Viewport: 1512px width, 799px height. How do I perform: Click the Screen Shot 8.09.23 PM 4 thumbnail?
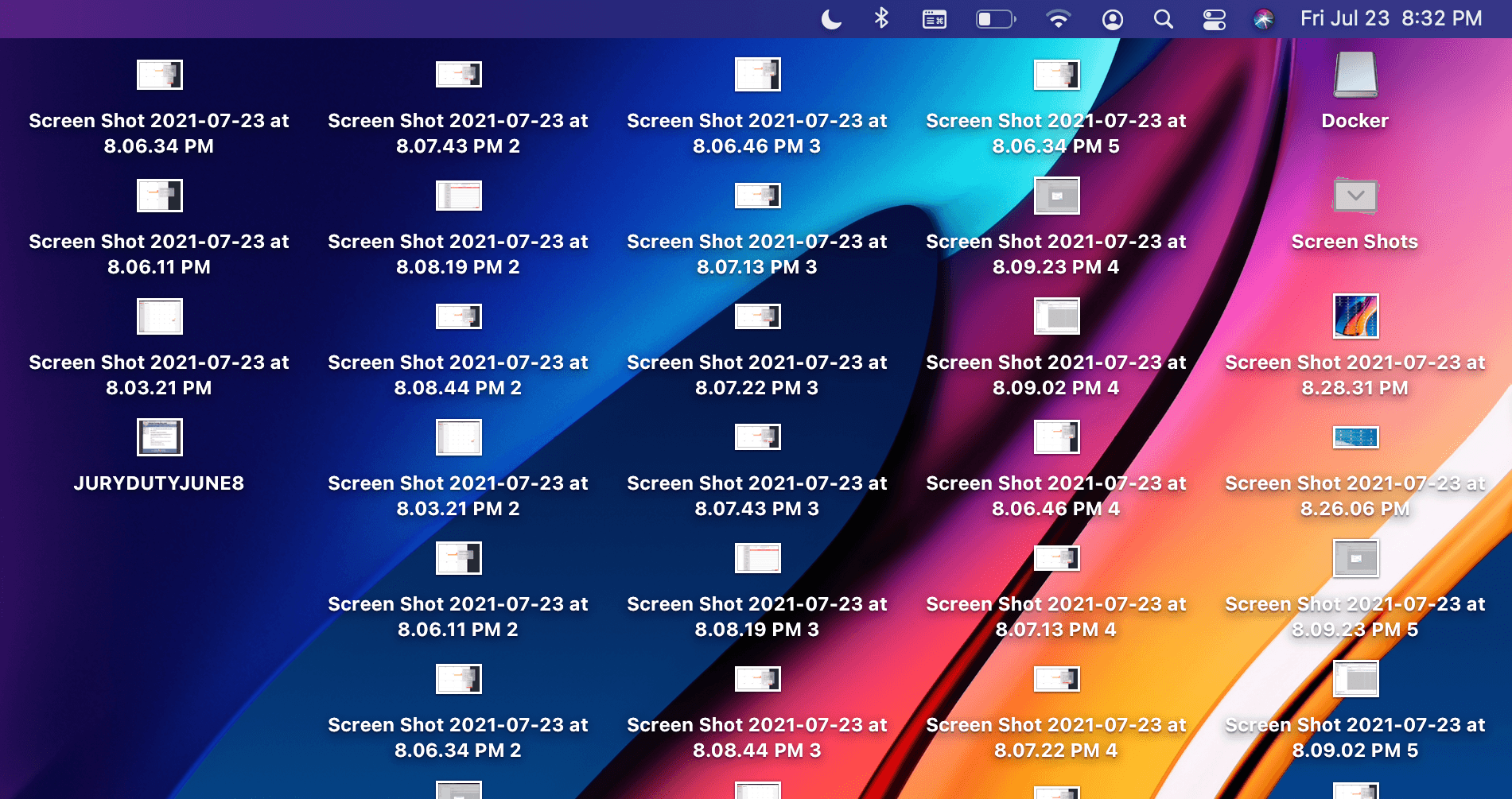point(1056,196)
